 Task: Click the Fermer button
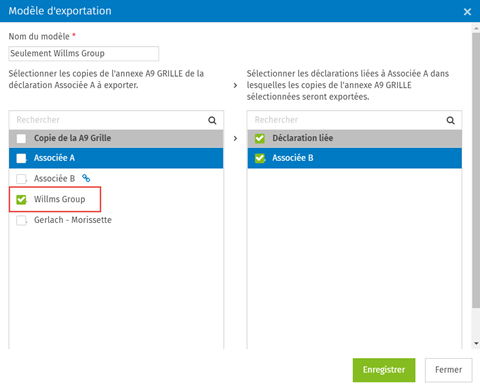coord(449,370)
